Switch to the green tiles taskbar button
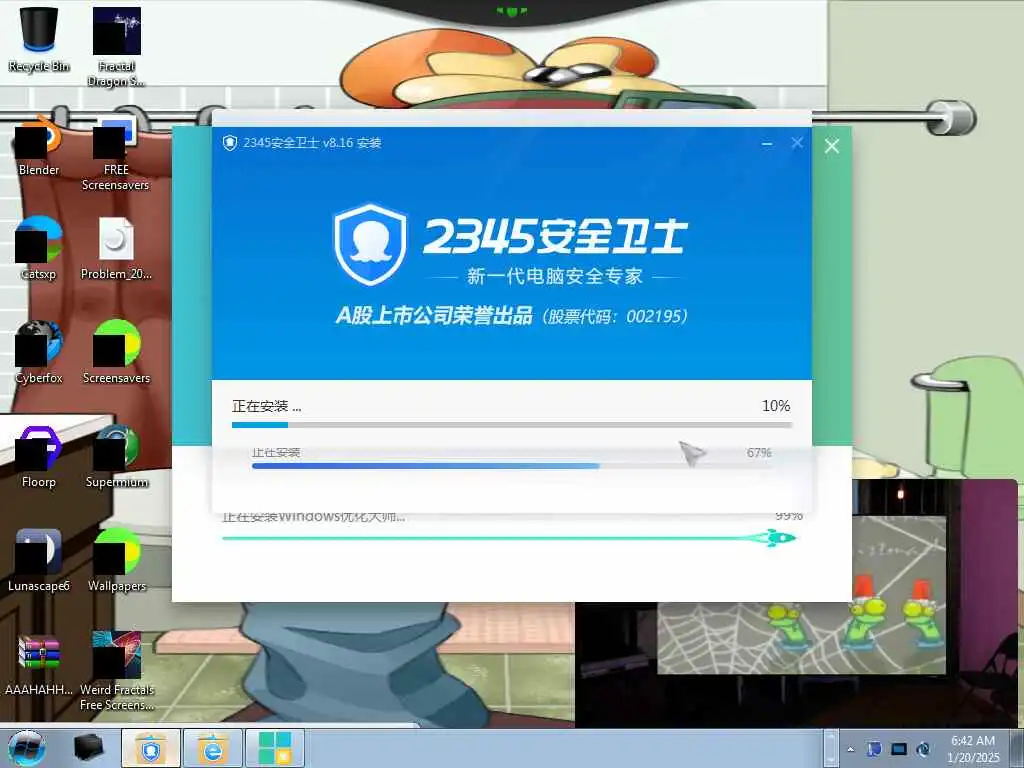1024x768 pixels. tap(275, 748)
